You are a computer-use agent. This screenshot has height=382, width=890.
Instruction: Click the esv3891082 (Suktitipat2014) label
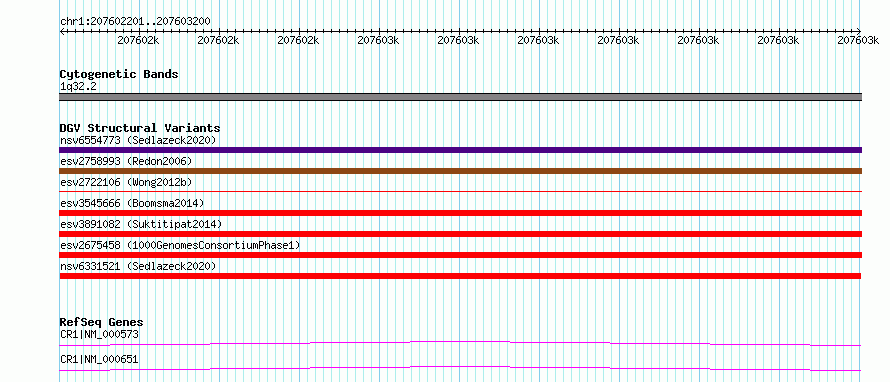[141, 224]
